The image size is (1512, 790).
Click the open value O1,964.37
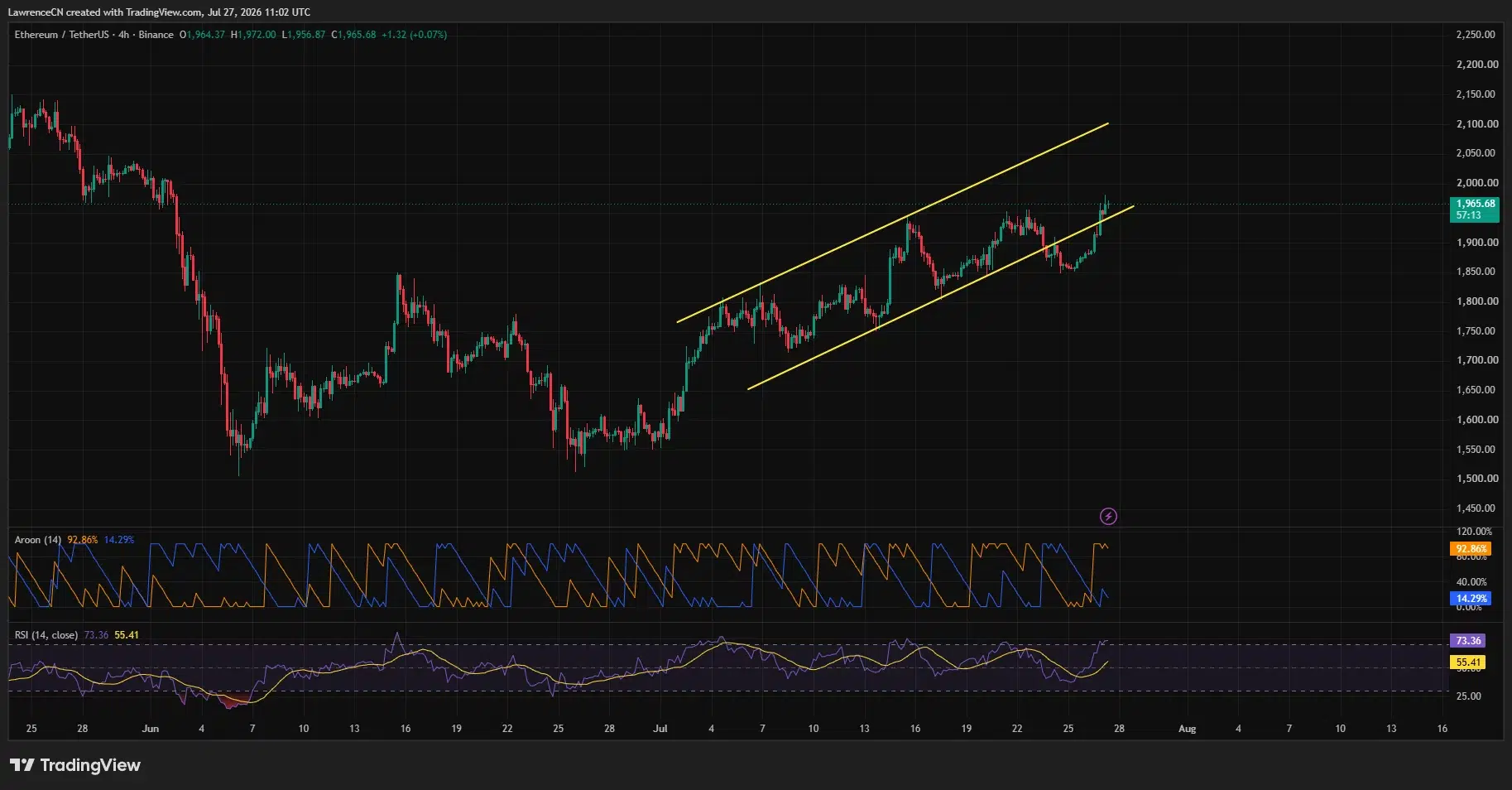[x=202, y=35]
